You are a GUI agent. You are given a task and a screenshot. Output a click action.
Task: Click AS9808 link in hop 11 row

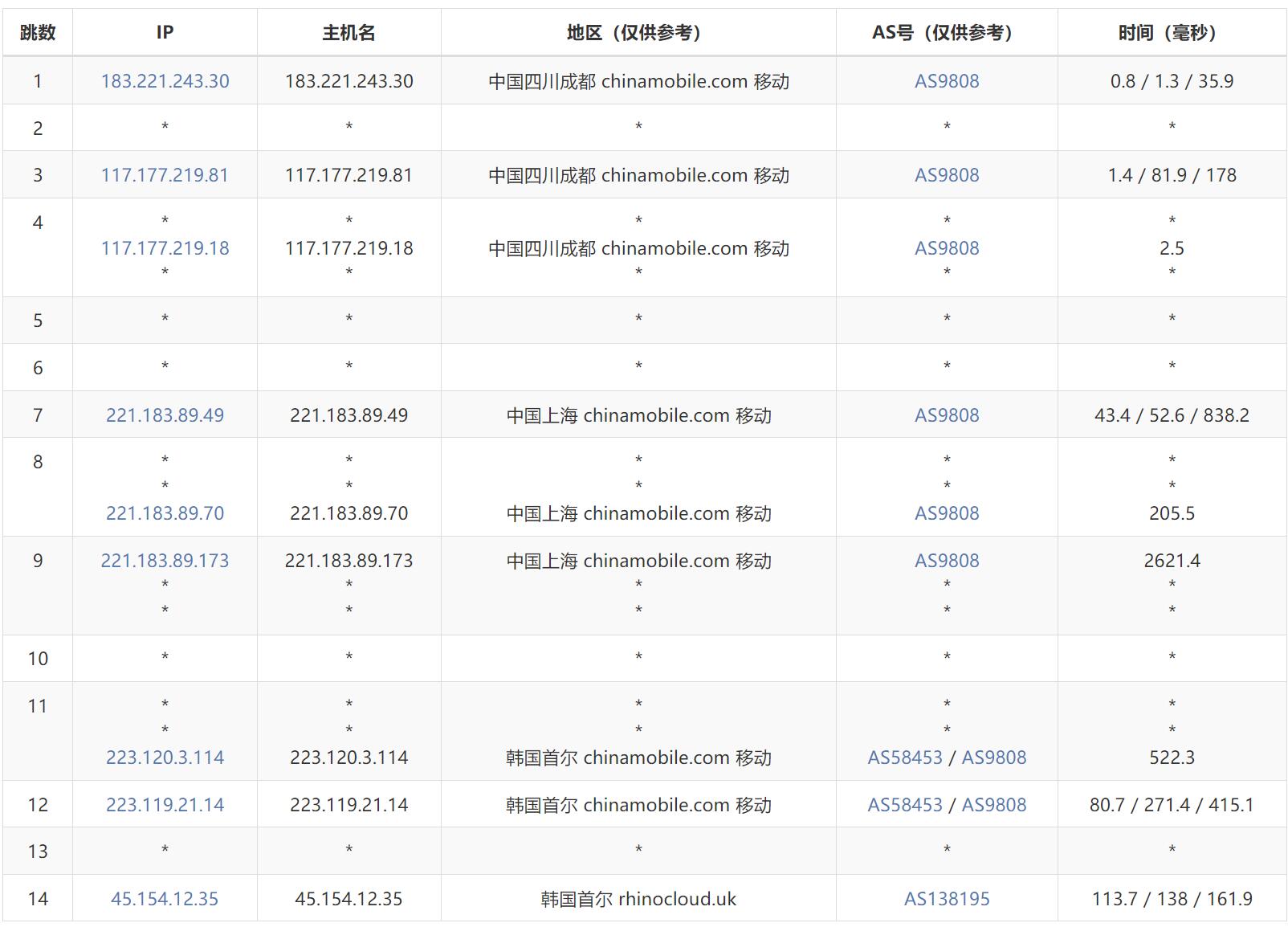[x=994, y=758]
